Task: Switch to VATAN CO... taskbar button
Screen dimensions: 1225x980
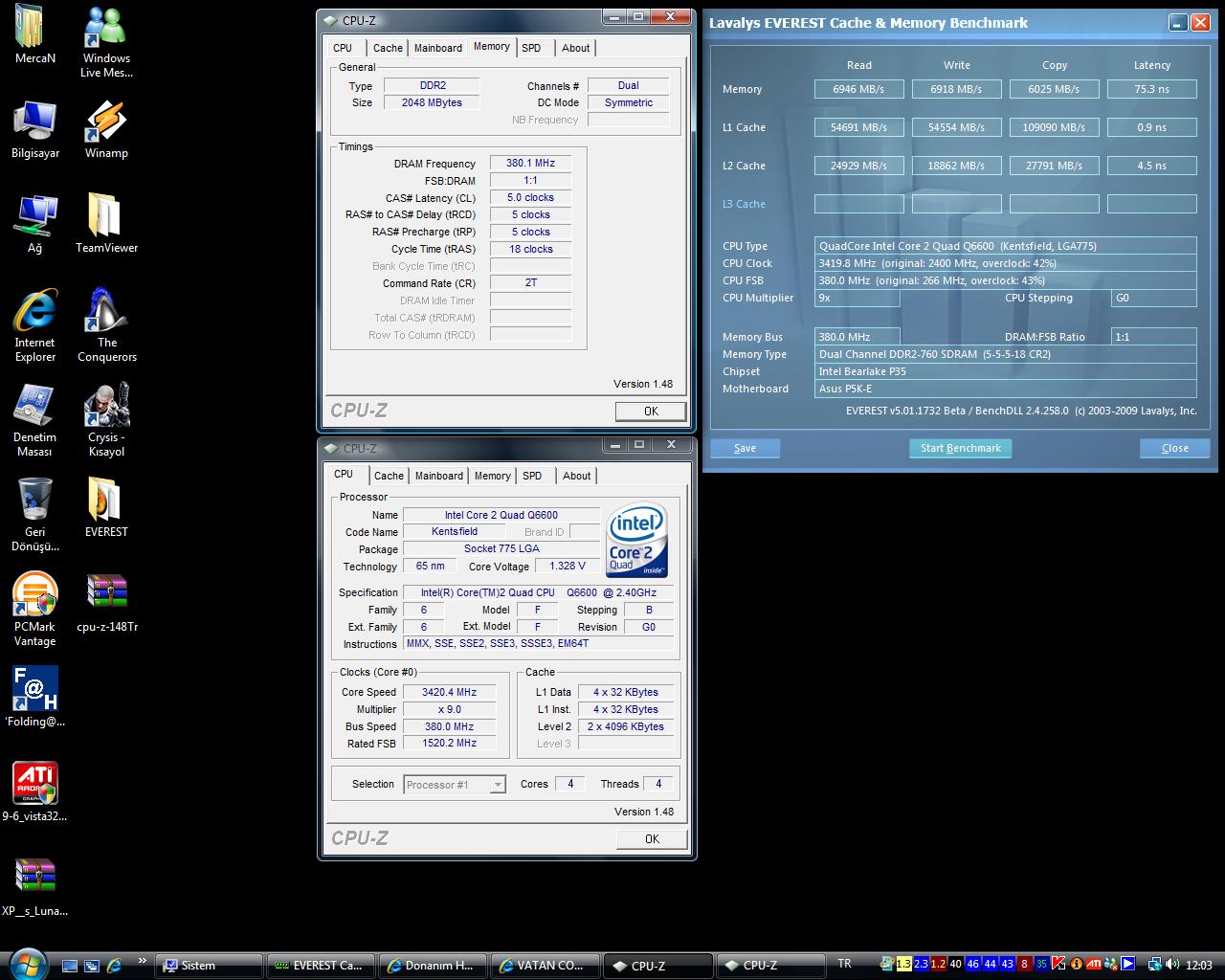Action: pyautogui.click(x=545, y=966)
